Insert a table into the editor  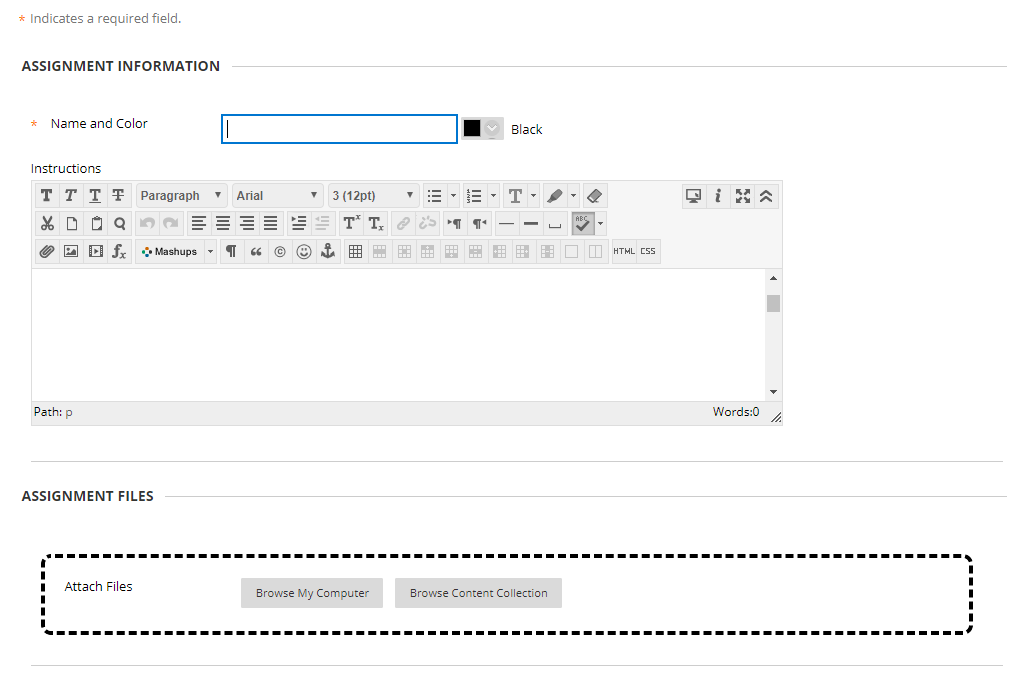coord(355,251)
